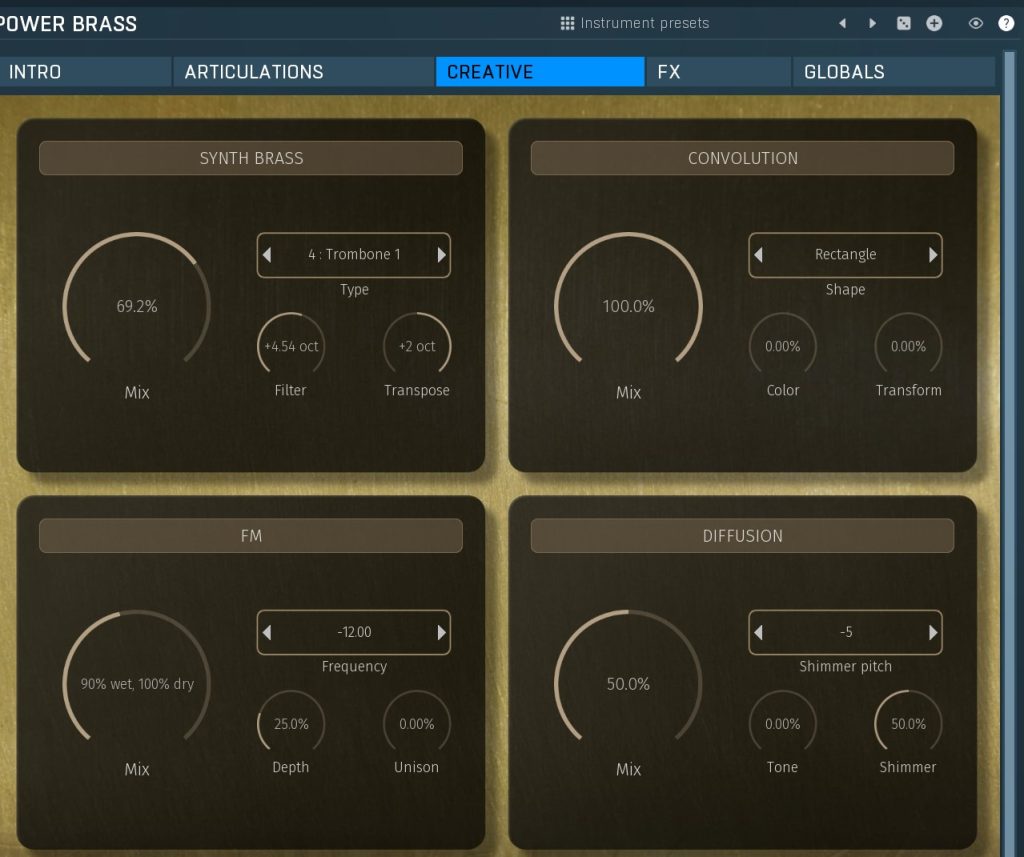Viewport: 1024px width, 857px height.
Task: Click the previous preset arrow icon
Action: coord(842,23)
